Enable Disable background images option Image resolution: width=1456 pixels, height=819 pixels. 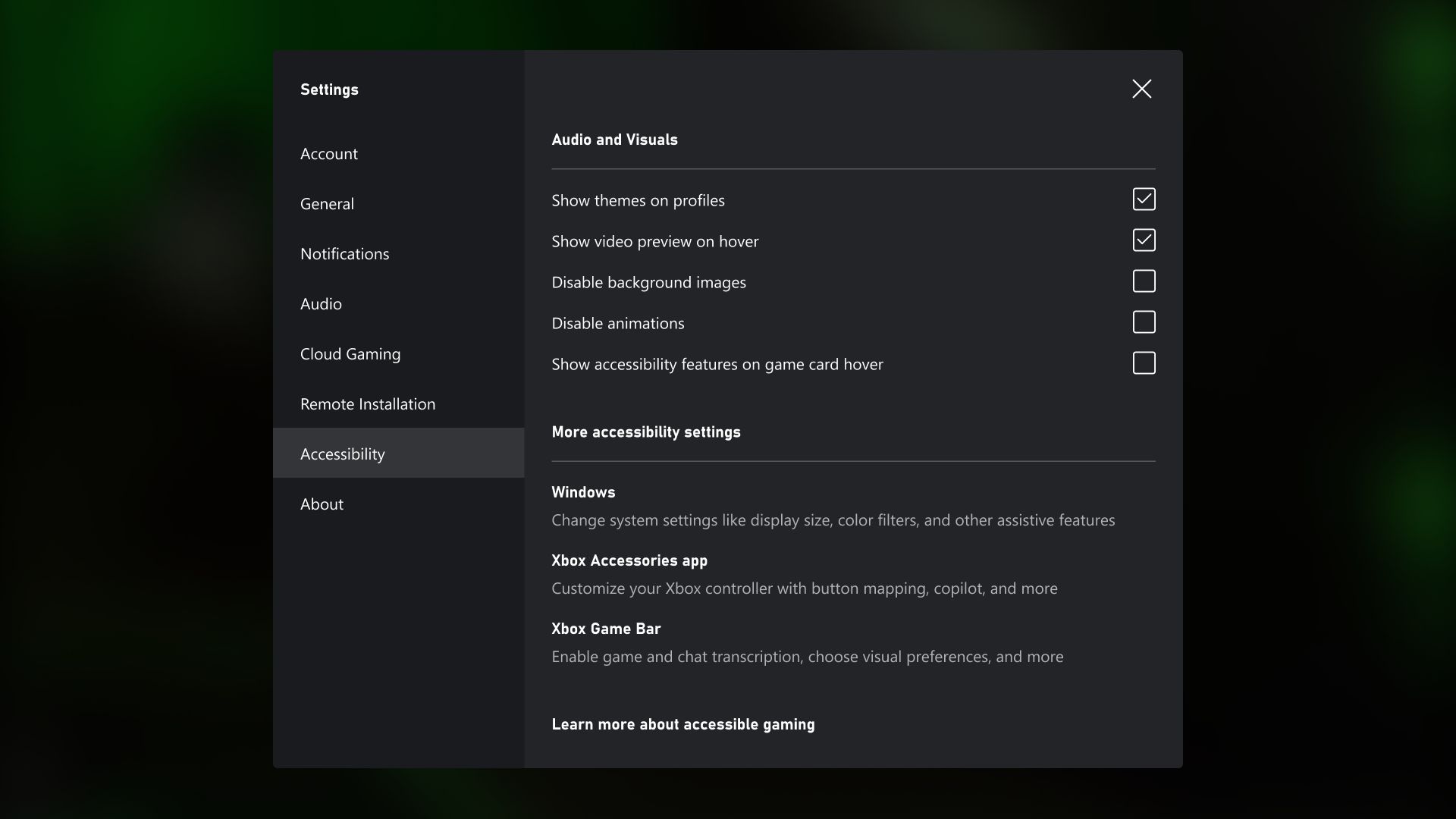click(x=1143, y=281)
